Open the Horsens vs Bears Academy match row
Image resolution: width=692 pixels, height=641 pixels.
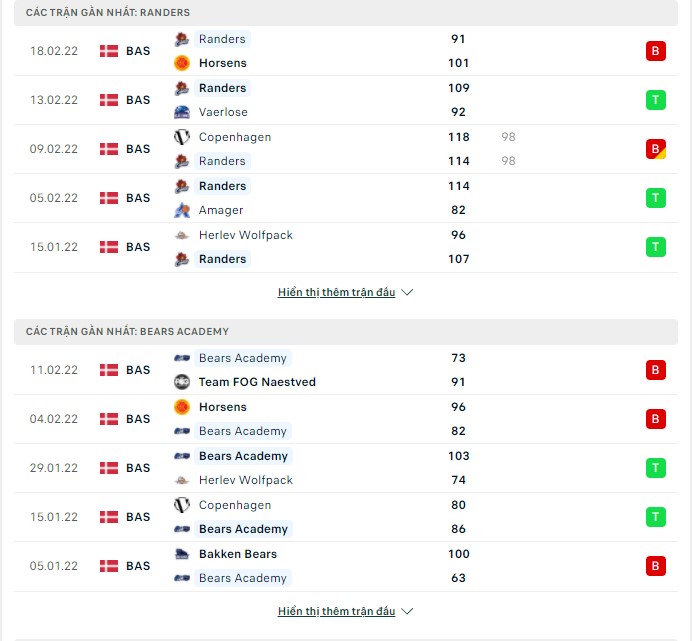coord(346,419)
